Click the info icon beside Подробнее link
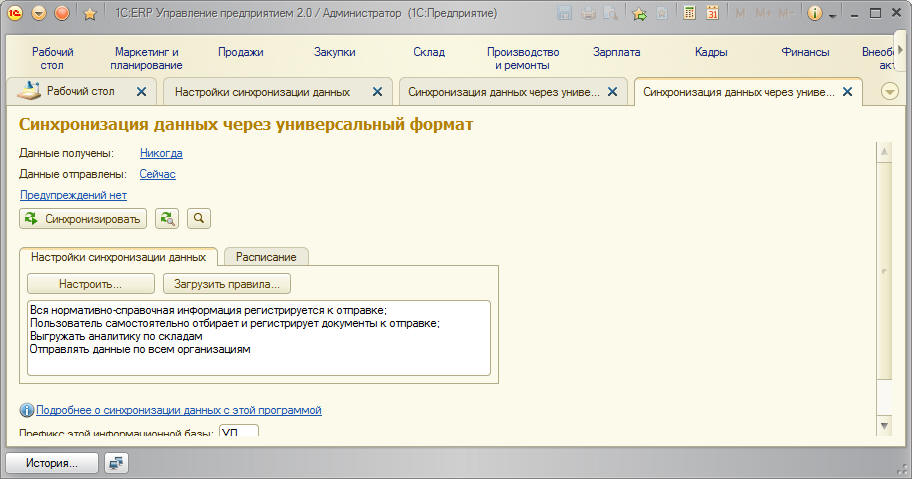This screenshot has height=479, width=912. click(x=27, y=410)
